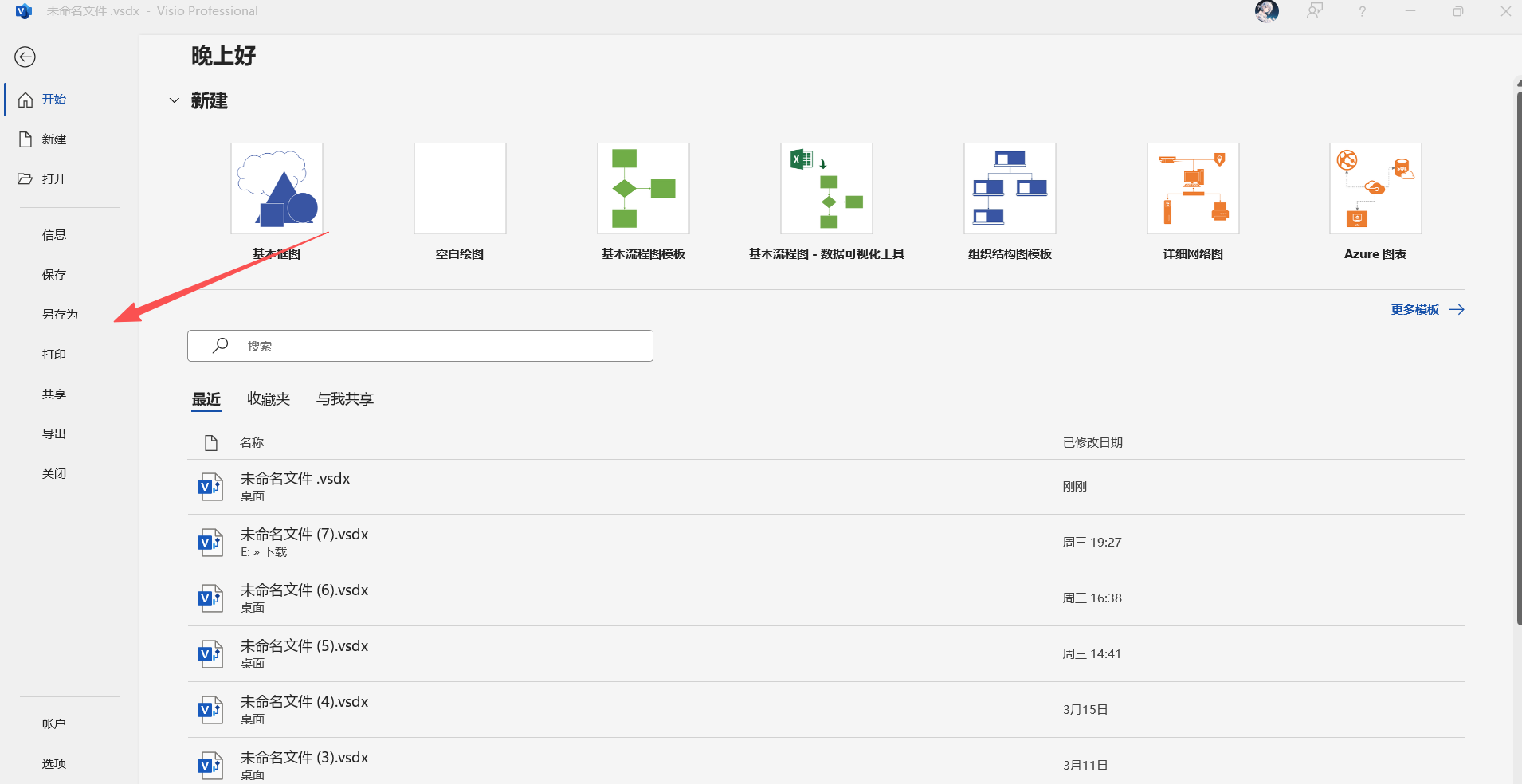Select the blank drawing (空白绘图) template

[x=460, y=189]
